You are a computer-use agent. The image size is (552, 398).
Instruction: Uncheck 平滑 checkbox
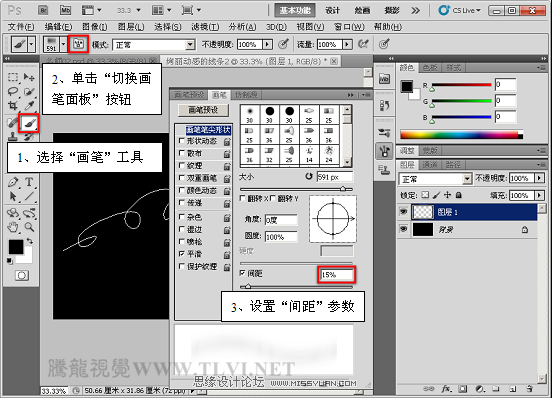[182, 253]
